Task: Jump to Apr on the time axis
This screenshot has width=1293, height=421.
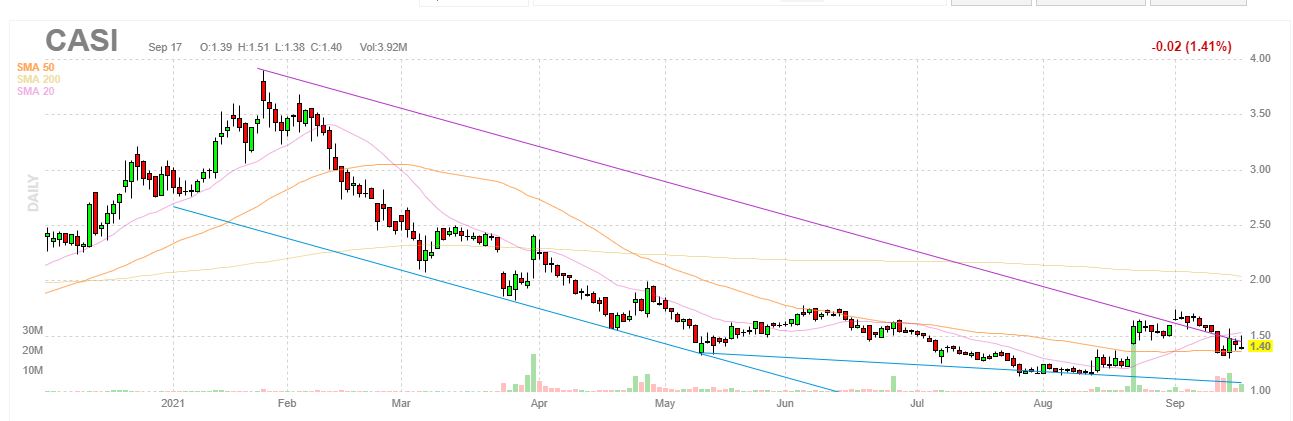Action: (539, 404)
